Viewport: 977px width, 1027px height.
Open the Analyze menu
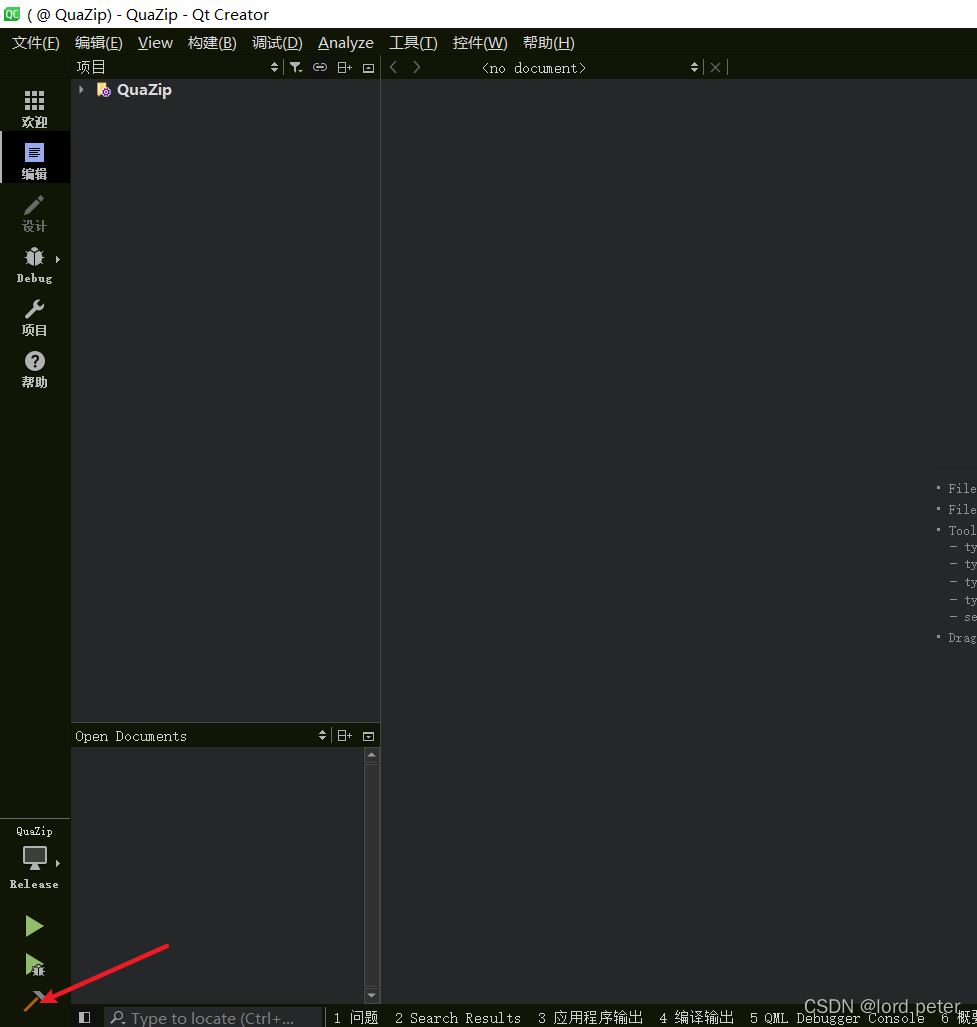[346, 43]
